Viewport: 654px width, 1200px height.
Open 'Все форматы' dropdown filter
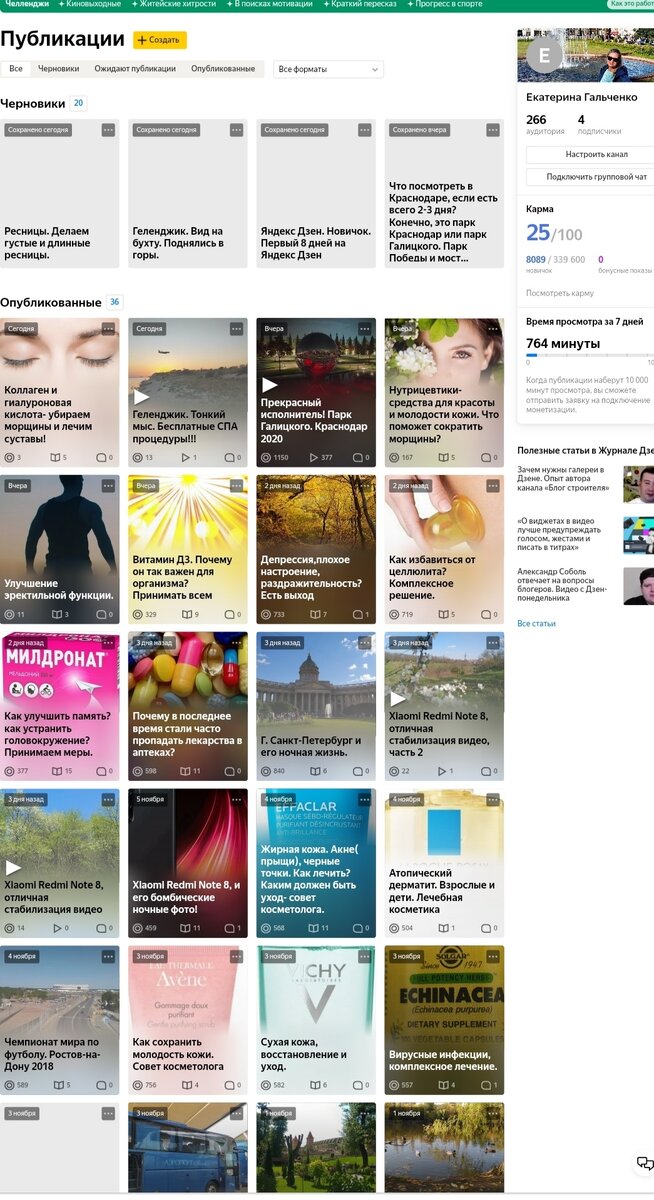pos(329,69)
